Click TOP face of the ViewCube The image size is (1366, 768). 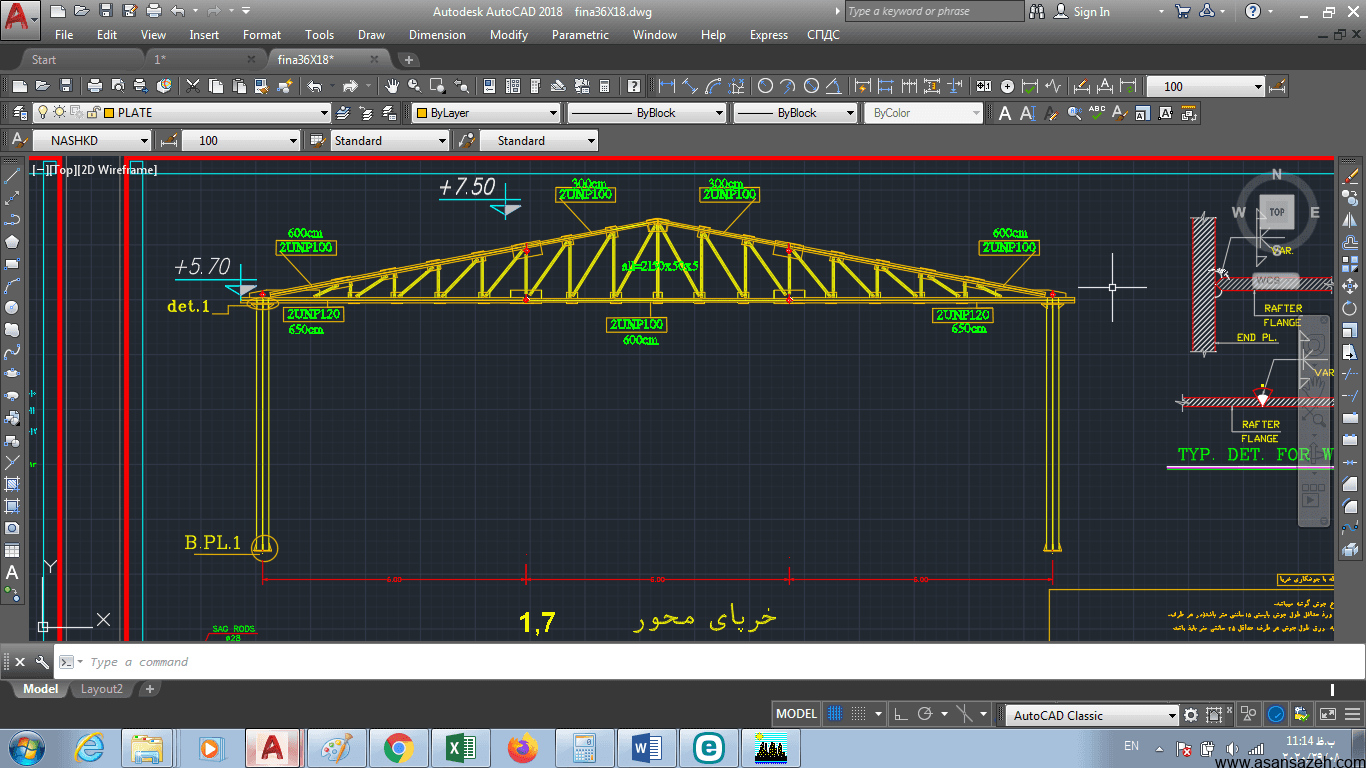point(1277,212)
